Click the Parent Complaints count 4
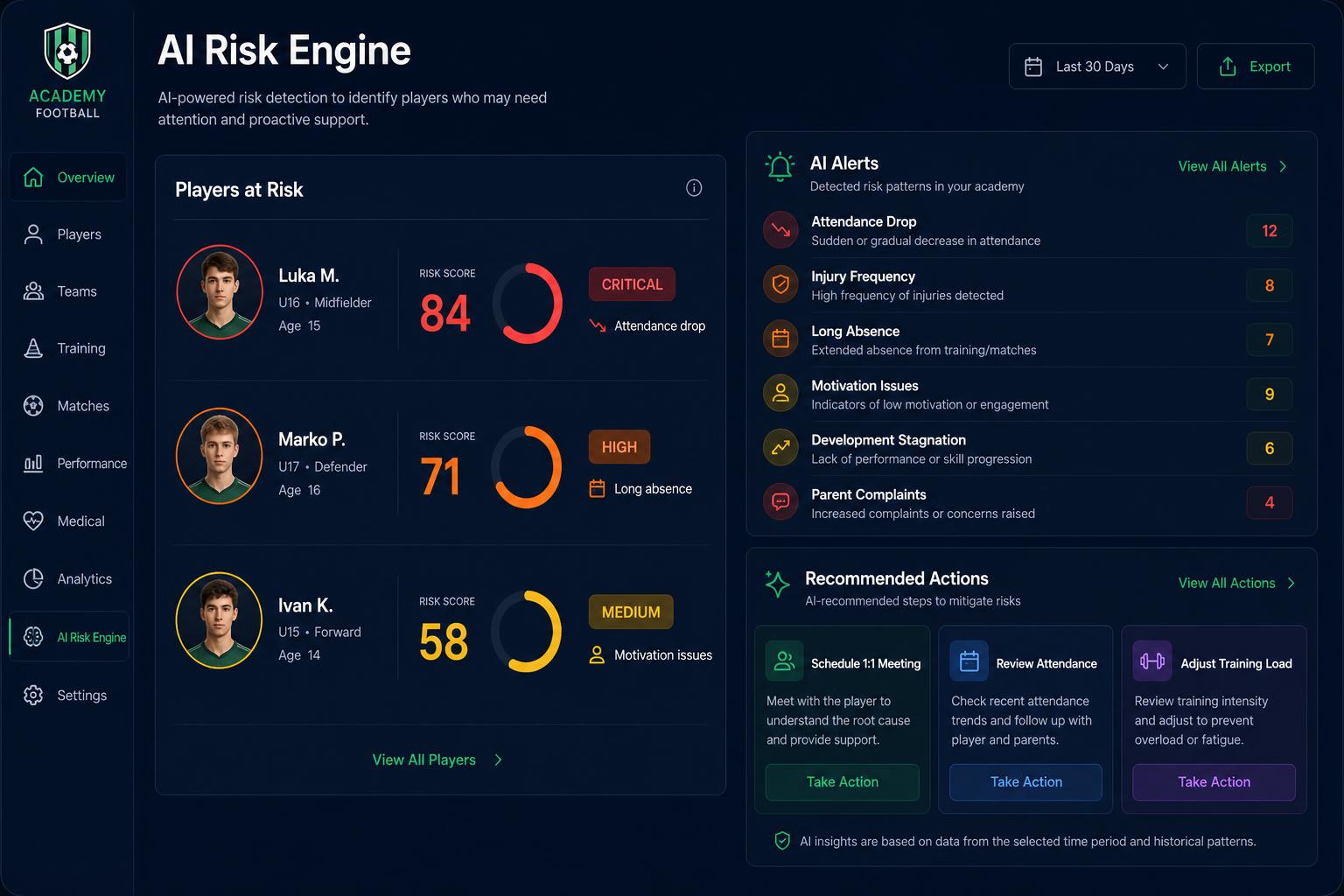Screen dimensions: 1344x896 1270,502
